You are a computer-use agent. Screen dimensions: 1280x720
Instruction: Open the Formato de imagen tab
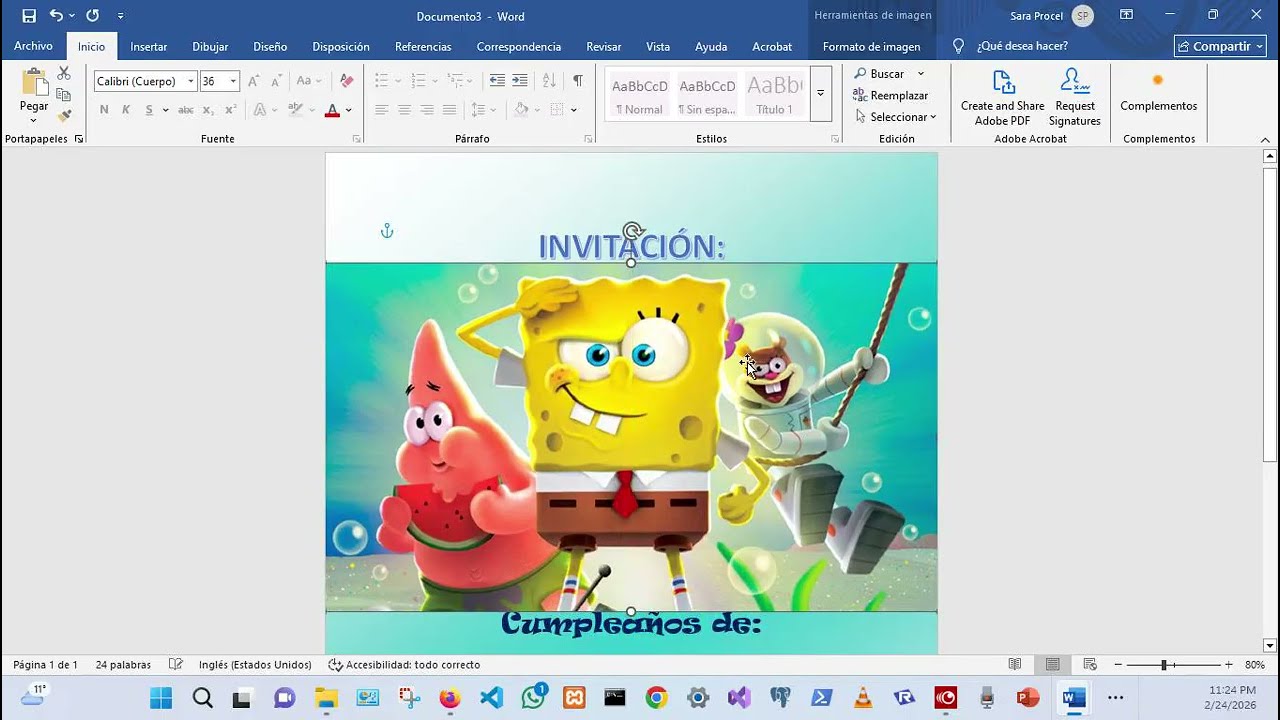(x=871, y=46)
